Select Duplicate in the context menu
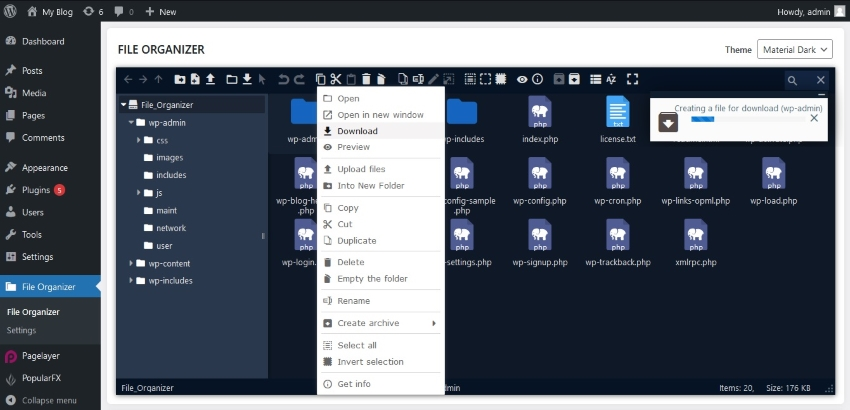 [x=381, y=240]
